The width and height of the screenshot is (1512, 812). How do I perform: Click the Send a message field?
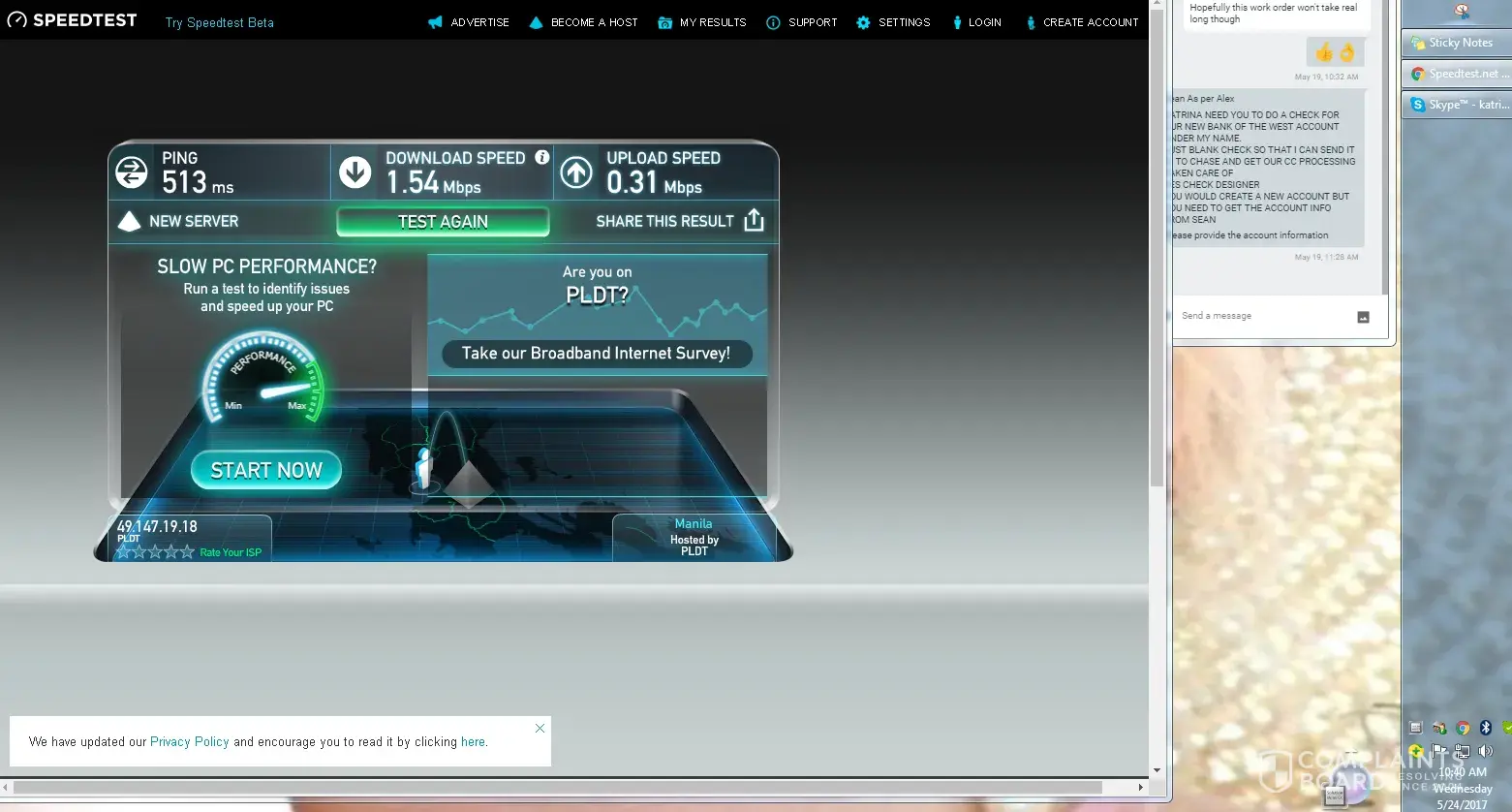(x=1259, y=316)
